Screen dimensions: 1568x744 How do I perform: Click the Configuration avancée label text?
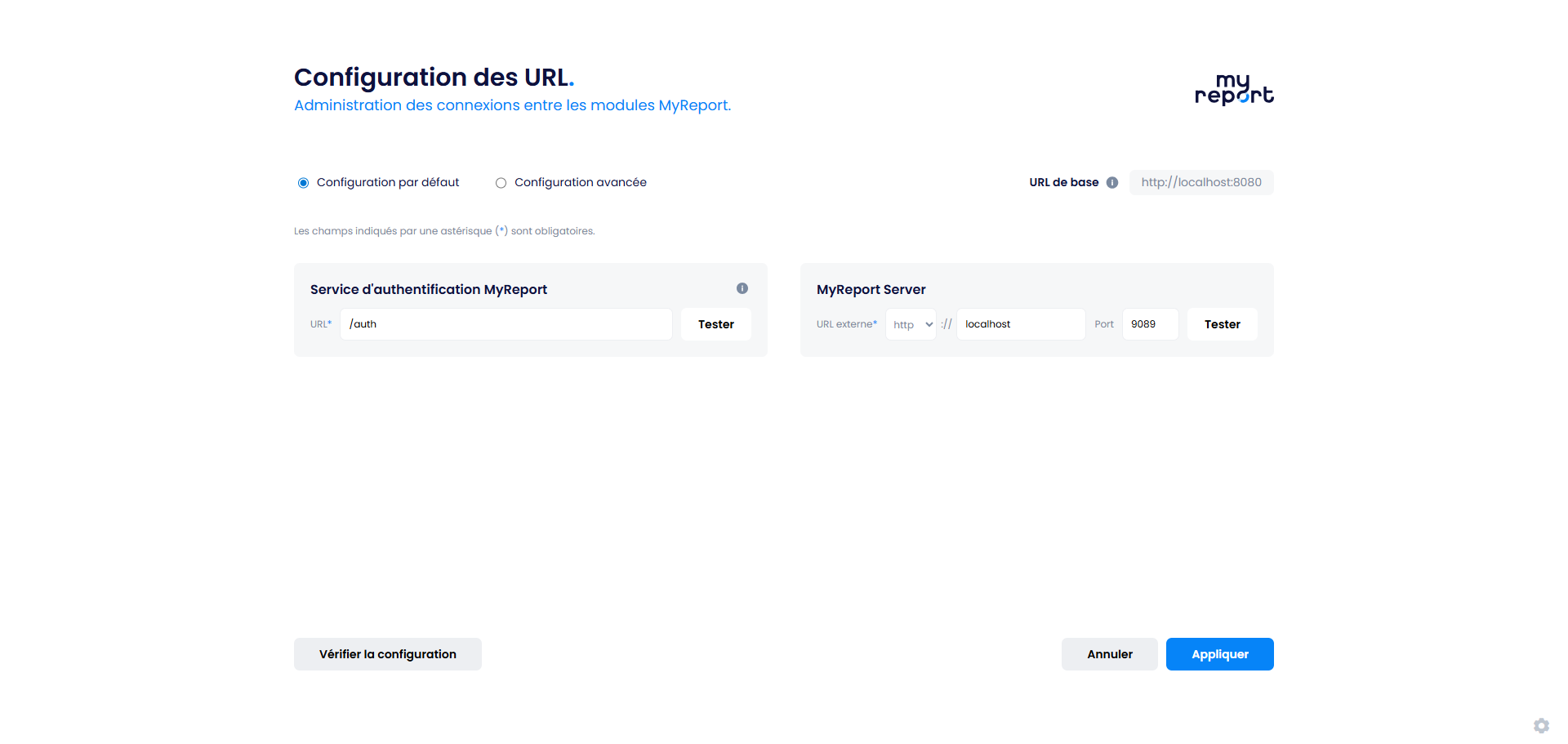[581, 183]
